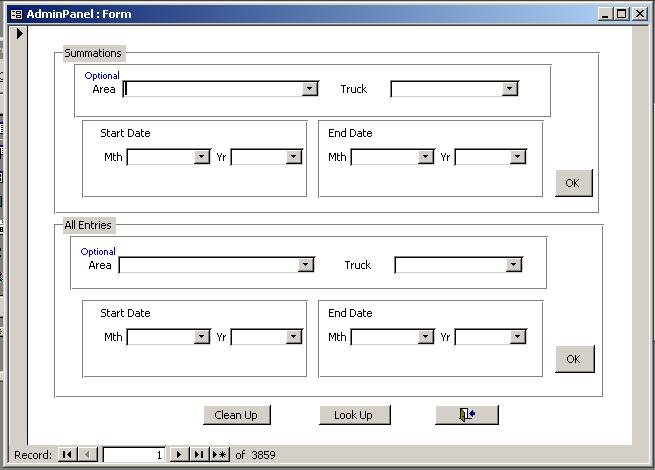Click the Clean Up button
The width and height of the screenshot is (655, 470).
tap(236, 415)
